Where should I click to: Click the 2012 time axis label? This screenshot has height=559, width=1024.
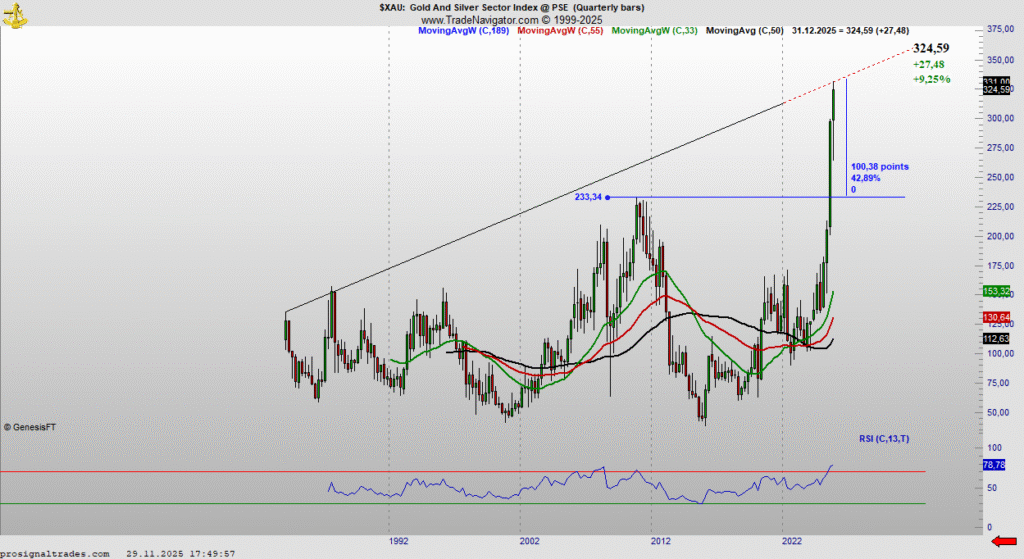[661, 541]
